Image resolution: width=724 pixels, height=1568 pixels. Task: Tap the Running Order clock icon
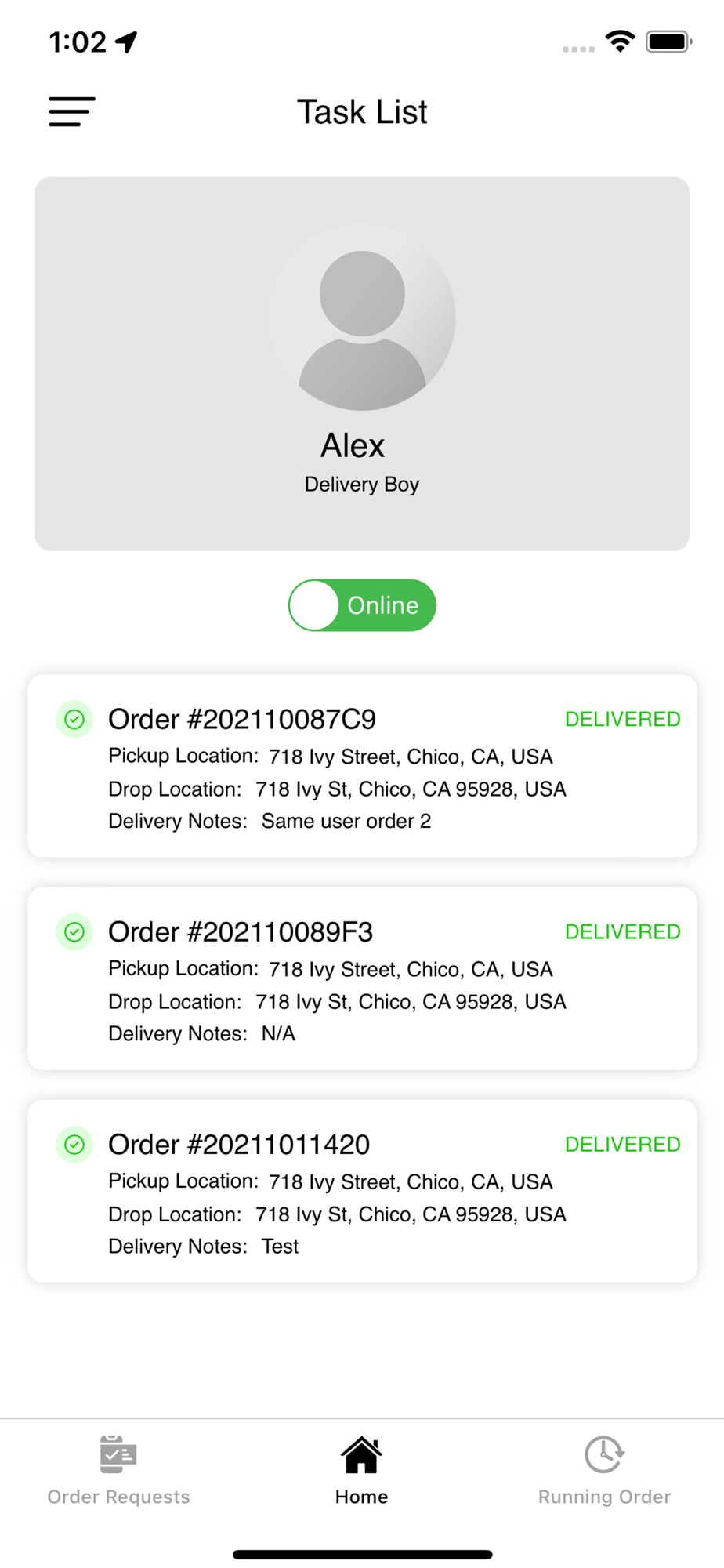[x=604, y=1454]
